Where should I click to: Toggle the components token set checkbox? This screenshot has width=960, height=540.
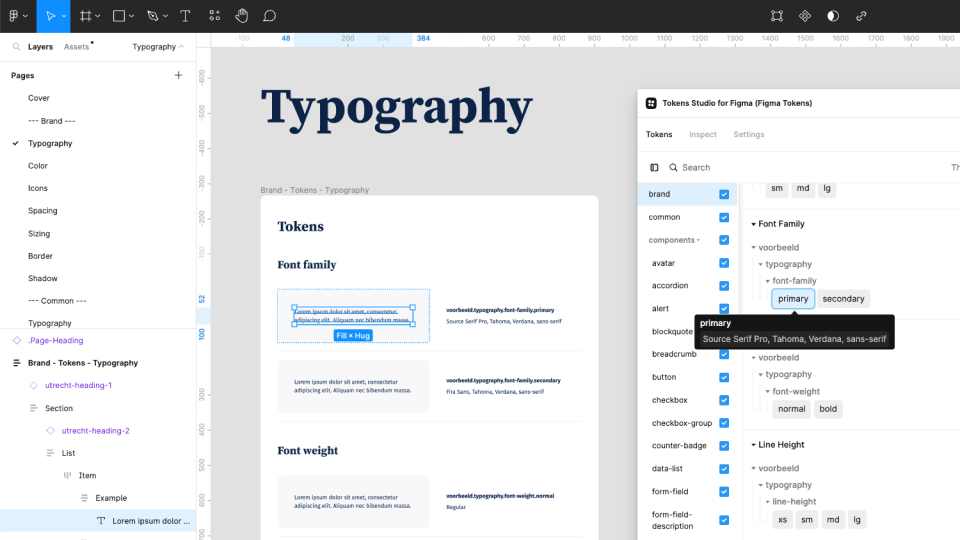(724, 240)
